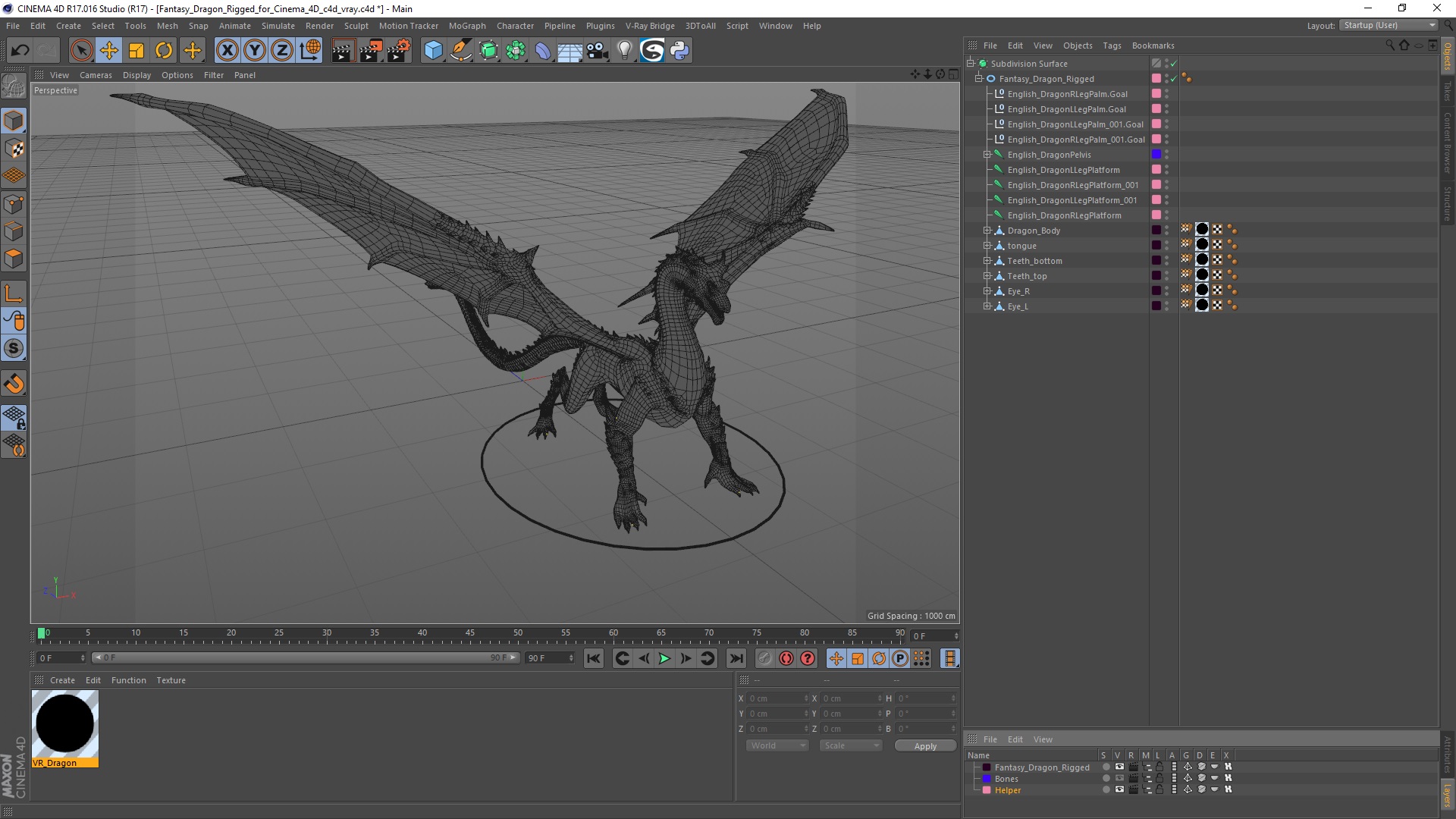Open Edit Render Settings icon
This screenshot has width=1456, height=819.
pos(399,51)
